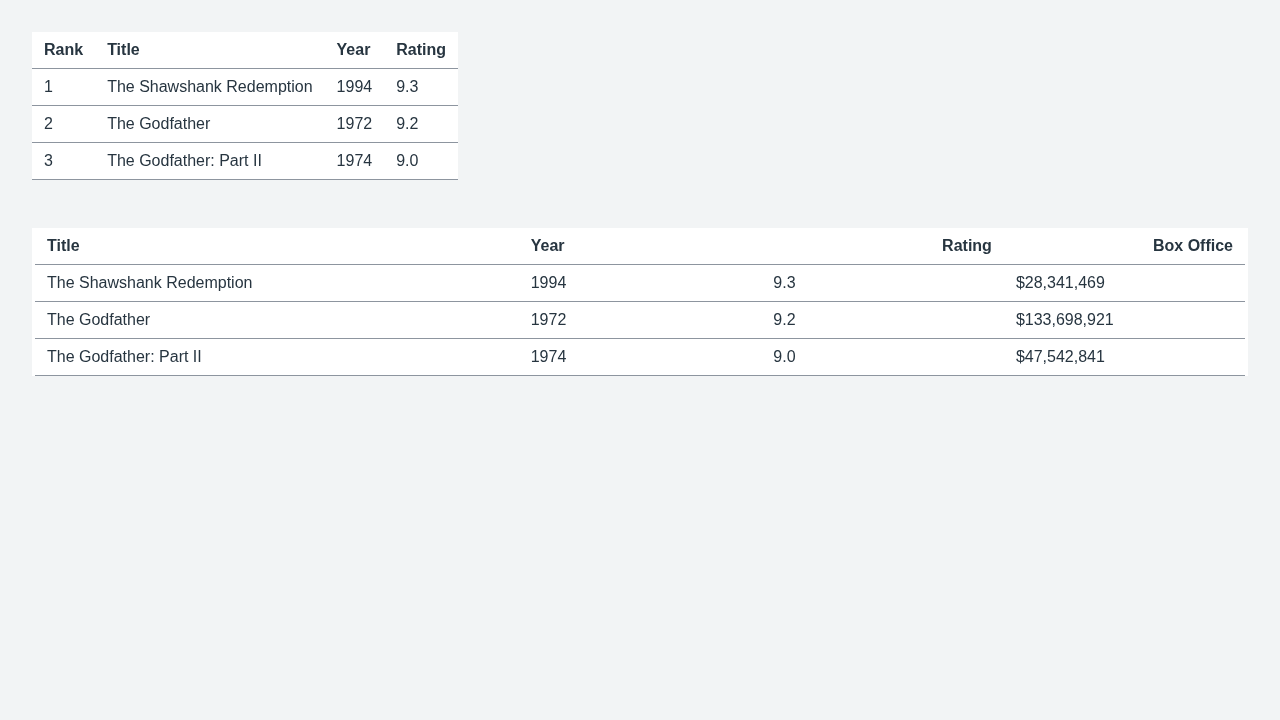Click the Rating header in bottom table
1280x720 pixels.
967,246
